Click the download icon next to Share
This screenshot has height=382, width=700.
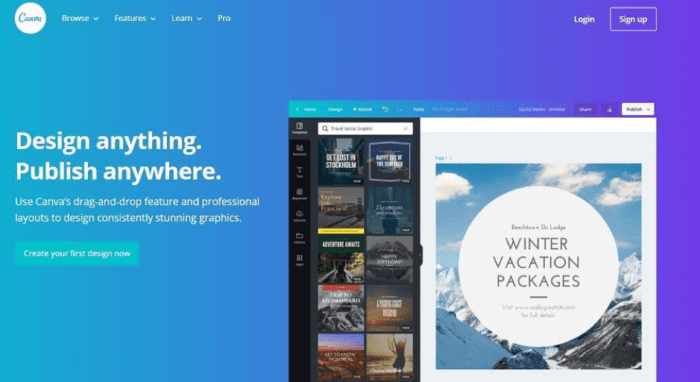pyautogui.click(x=609, y=109)
